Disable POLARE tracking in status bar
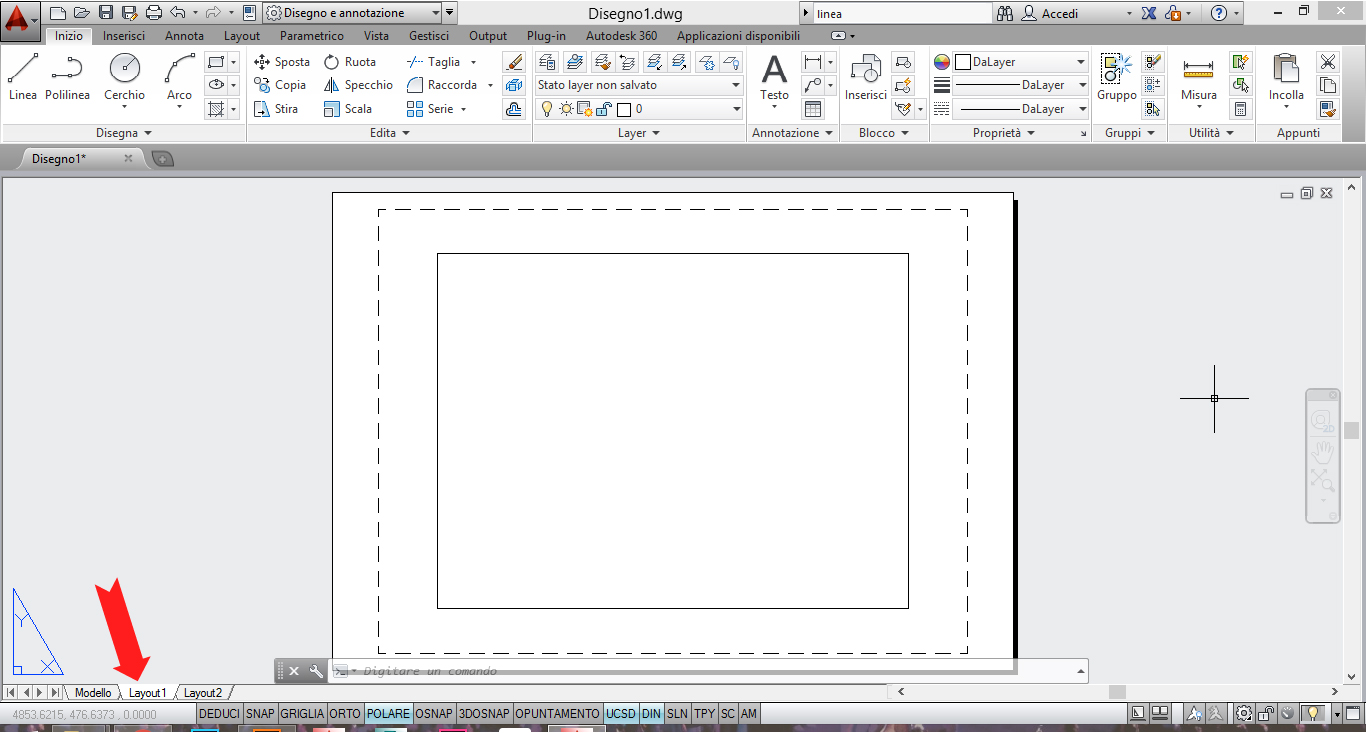Screen dimensions: 1366x733 pos(388,714)
